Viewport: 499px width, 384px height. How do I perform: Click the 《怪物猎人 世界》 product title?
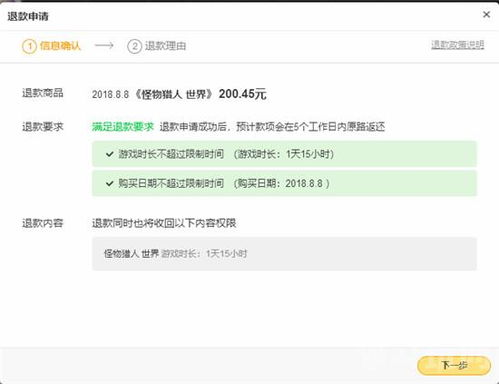(x=173, y=94)
